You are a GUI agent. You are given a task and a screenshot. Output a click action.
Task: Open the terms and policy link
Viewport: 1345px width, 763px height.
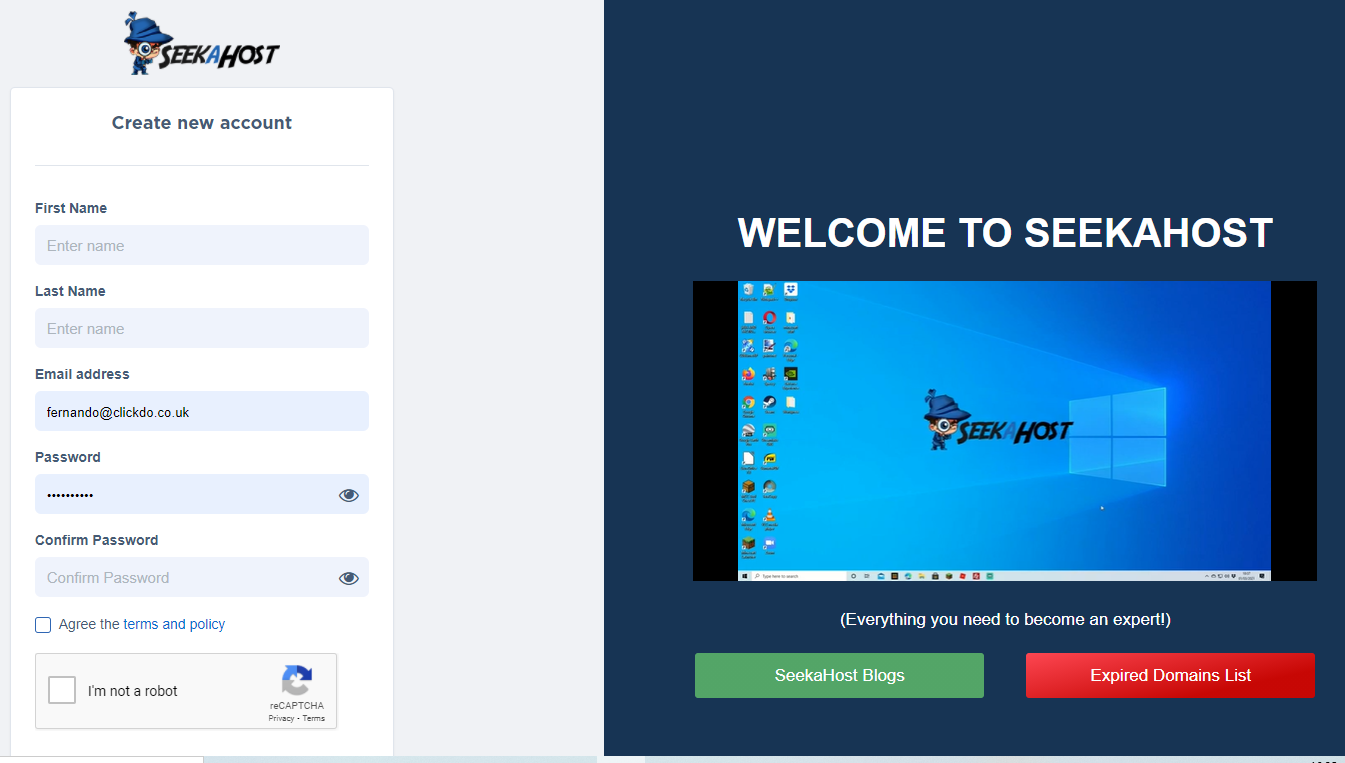[174, 624]
